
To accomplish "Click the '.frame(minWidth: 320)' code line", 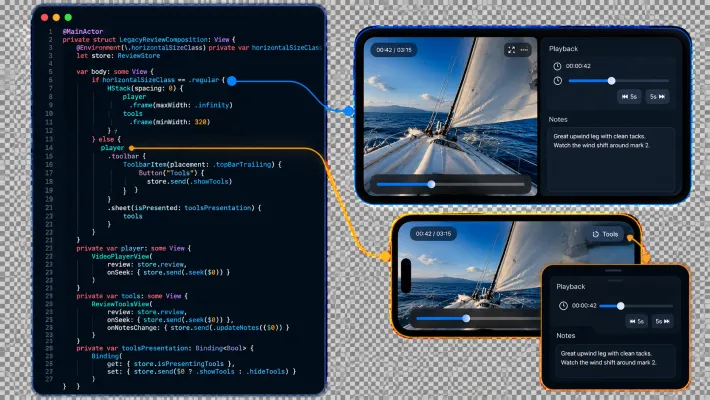I will pyautogui.click(x=170, y=122).
